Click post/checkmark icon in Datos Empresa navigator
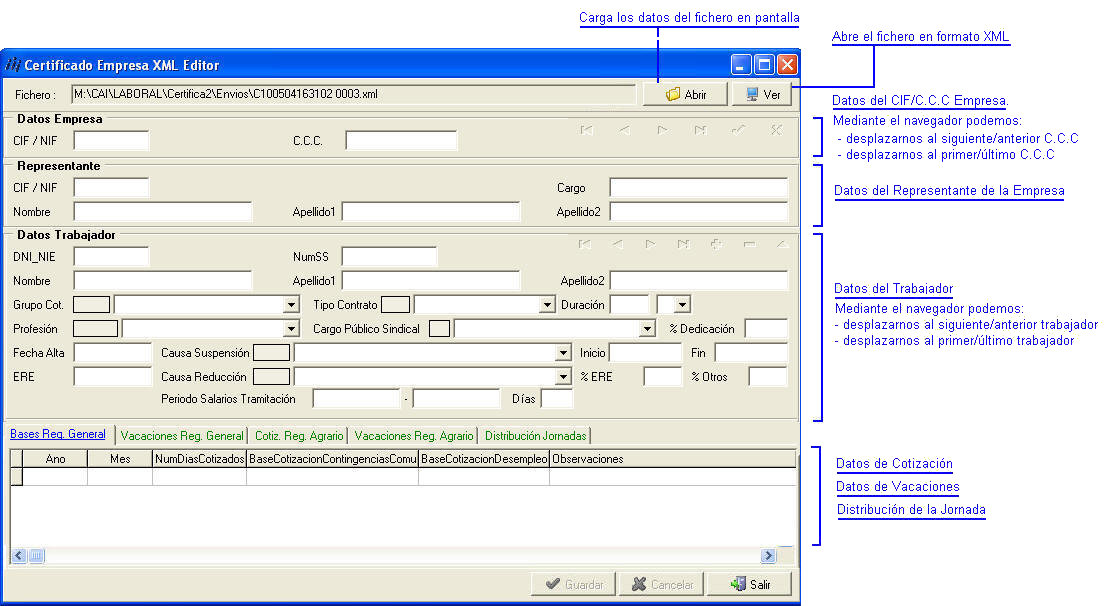1105x606 pixels. pyautogui.click(x=738, y=130)
